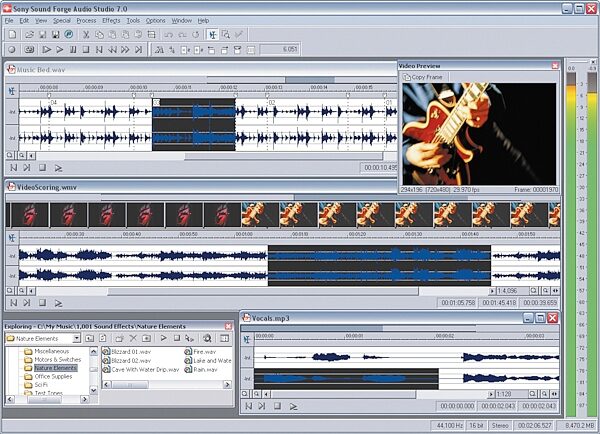
Task: Click the magnifier zoom icon in Music Bed.wav
Action: click(22, 156)
